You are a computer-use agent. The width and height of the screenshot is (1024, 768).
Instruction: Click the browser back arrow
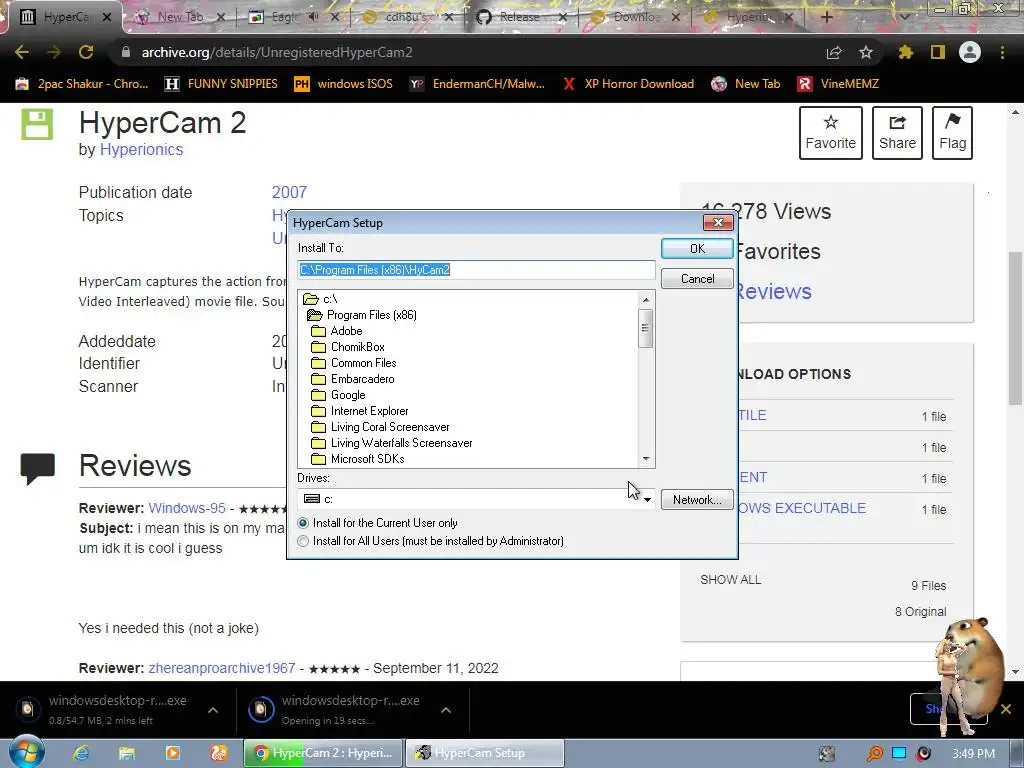(22, 52)
